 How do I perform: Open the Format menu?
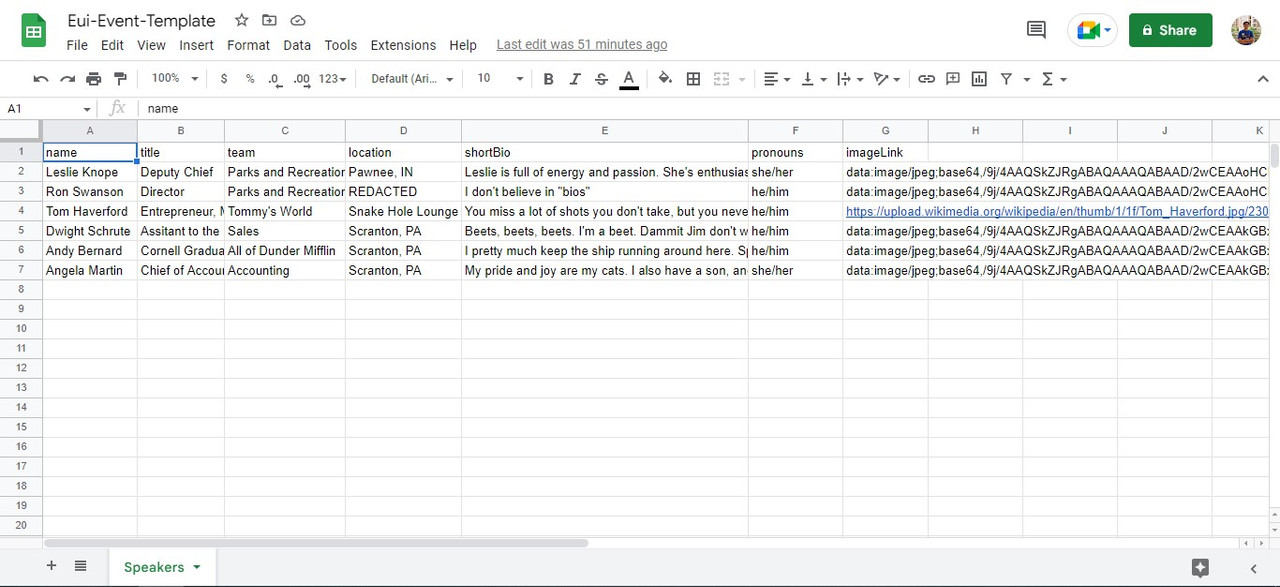pos(248,45)
